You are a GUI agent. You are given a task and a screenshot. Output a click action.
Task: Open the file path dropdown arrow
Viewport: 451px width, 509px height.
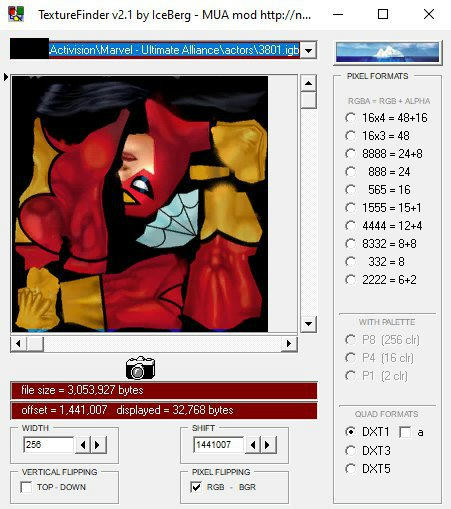pyautogui.click(x=309, y=50)
